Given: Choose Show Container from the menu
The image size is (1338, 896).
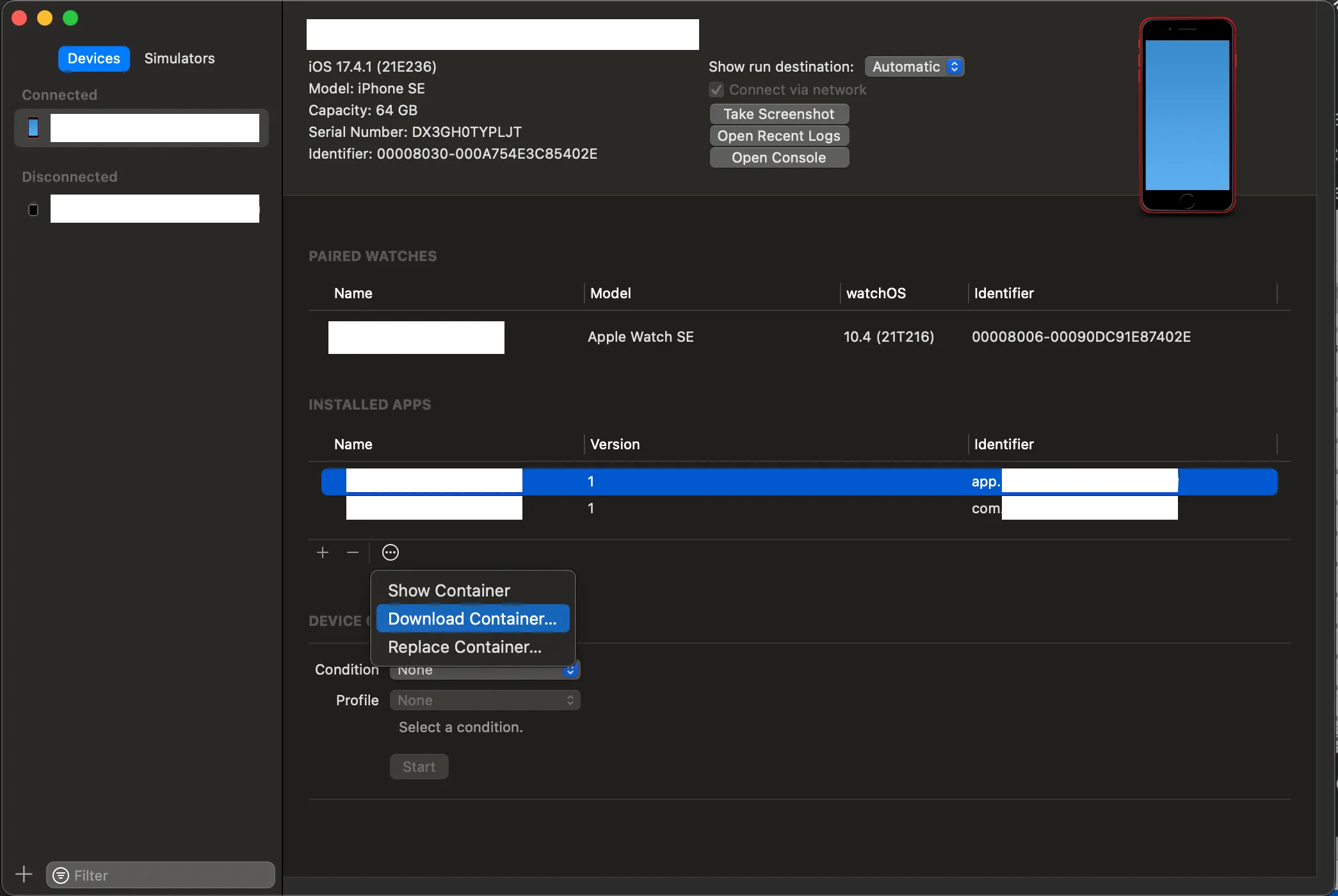Looking at the screenshot, I should click(x=449, y=590).
